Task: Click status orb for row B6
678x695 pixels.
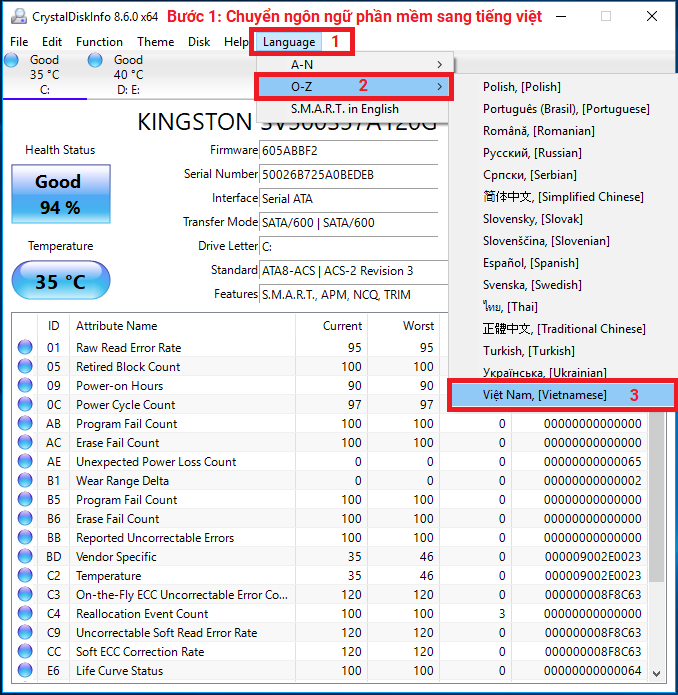Action: 25,519
